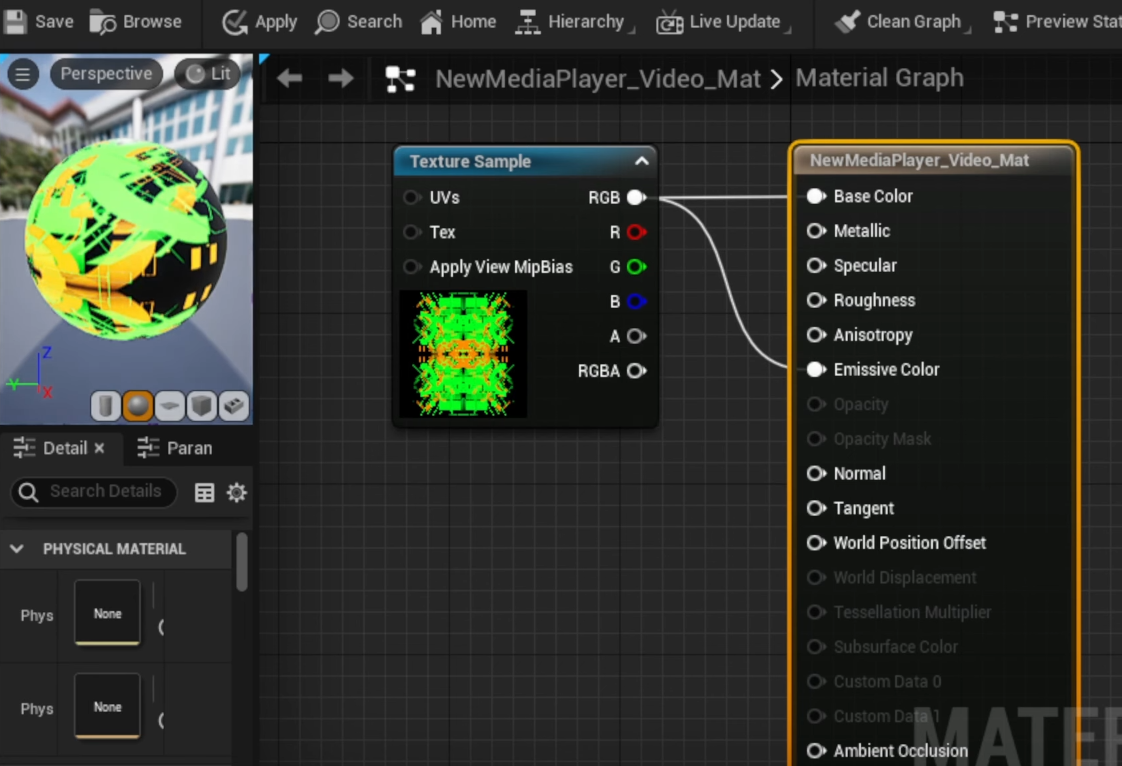Click the Perspective viewport button
This screenshot has width=1122, height=766.
coord(106,74)
